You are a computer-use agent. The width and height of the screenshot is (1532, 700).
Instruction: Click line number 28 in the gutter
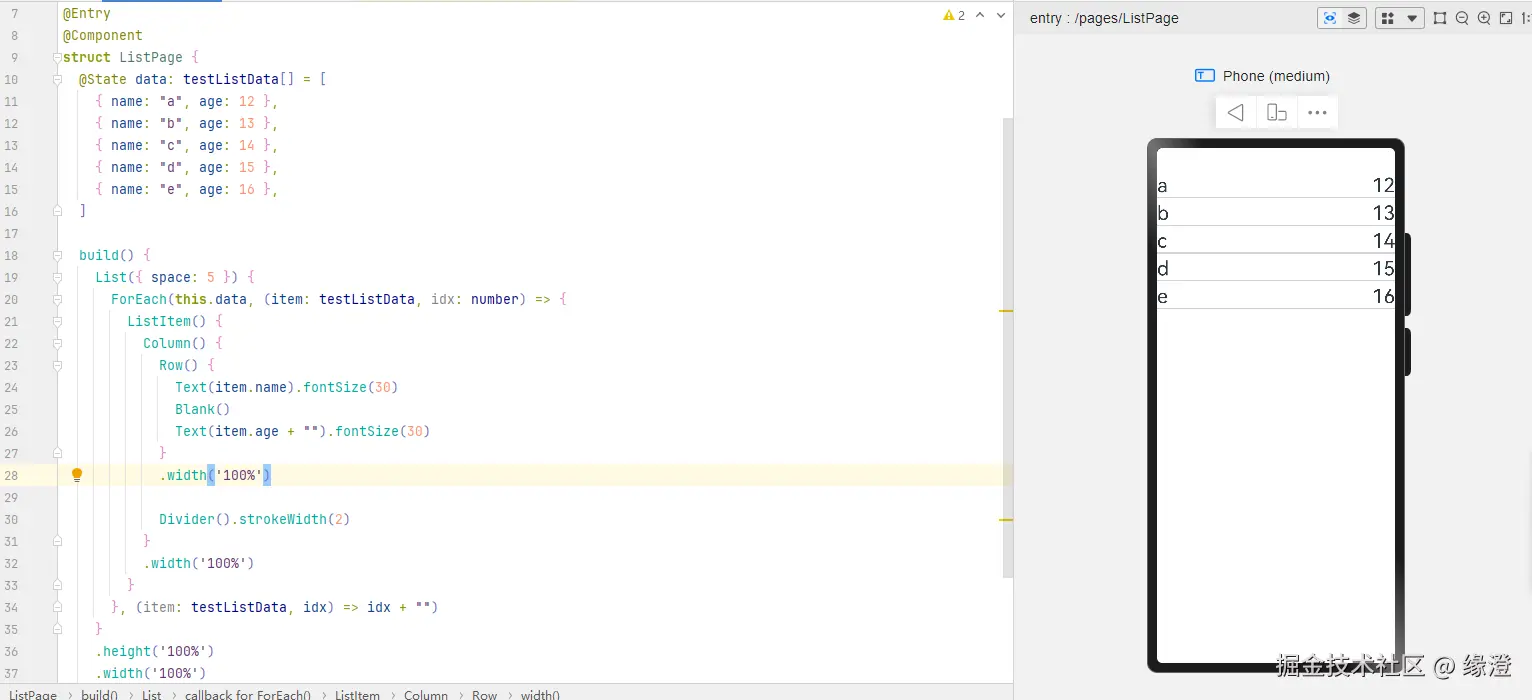11,475
